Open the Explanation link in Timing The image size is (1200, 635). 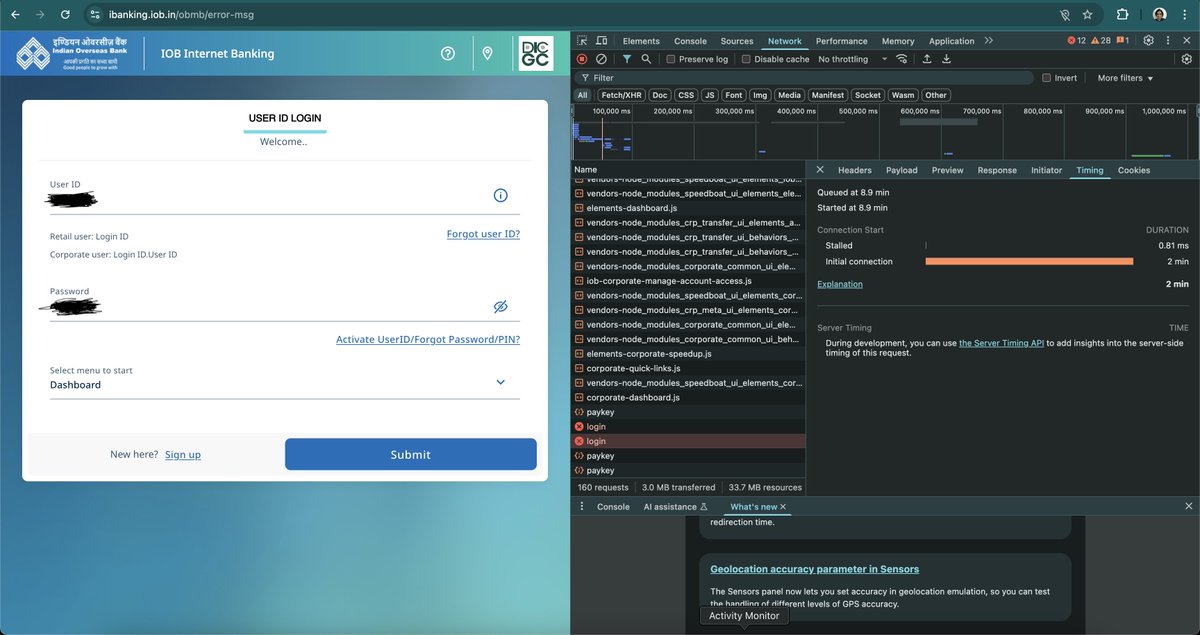tap(840, 284)
